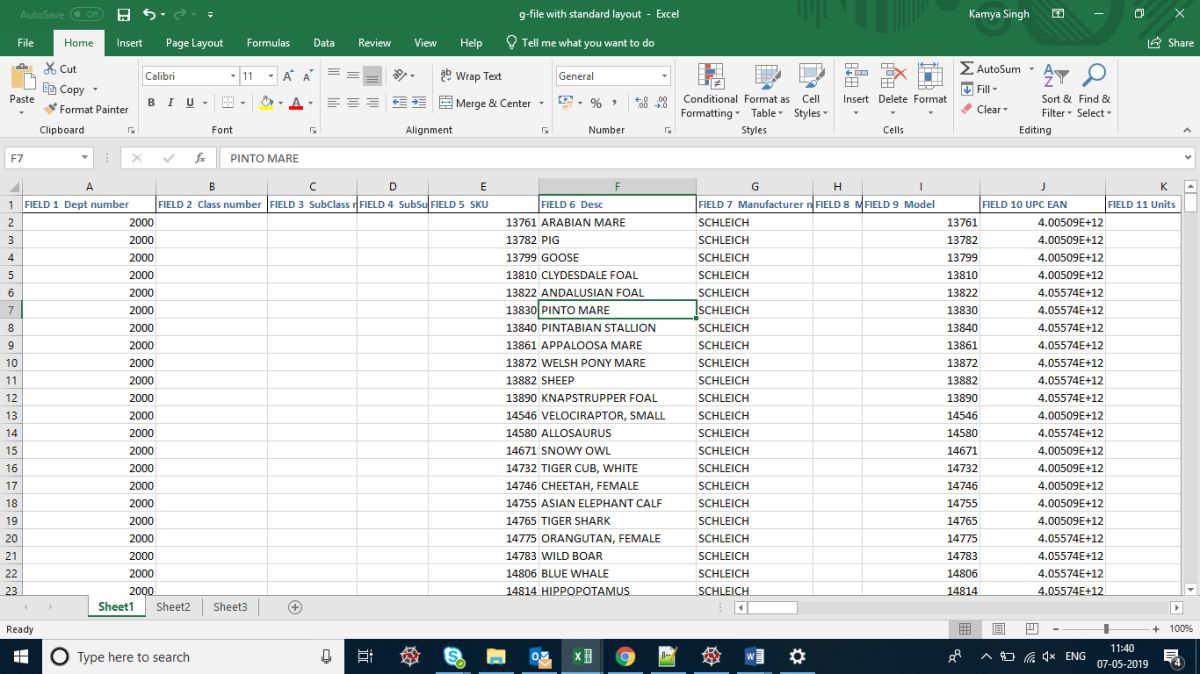This screenshot has width=1200, height=674.
Task: Open the Name Box dropdown arrow
Action: pyautogui.click(x=86, y=158)
